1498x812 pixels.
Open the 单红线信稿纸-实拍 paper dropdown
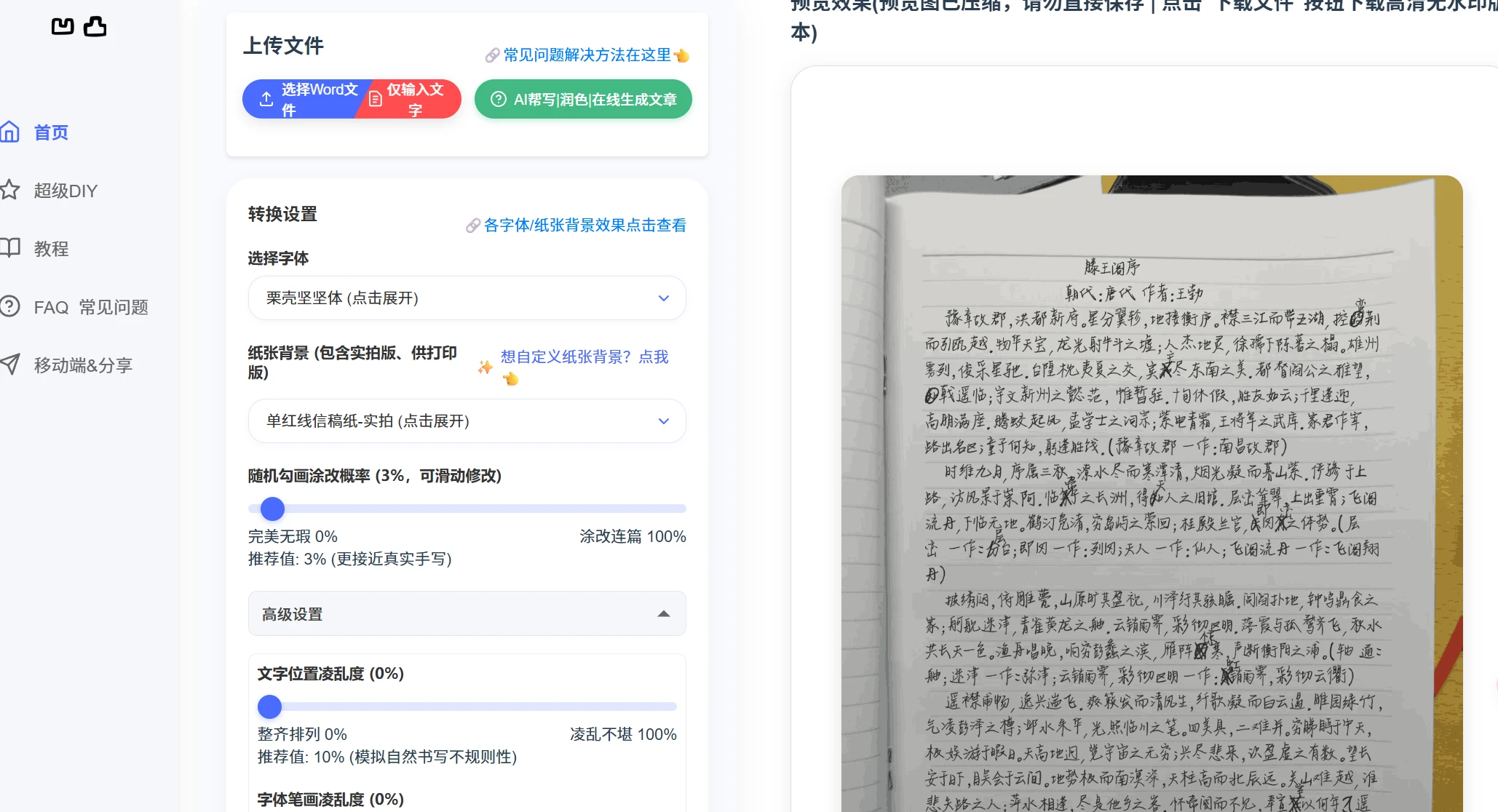click(467, 421)
